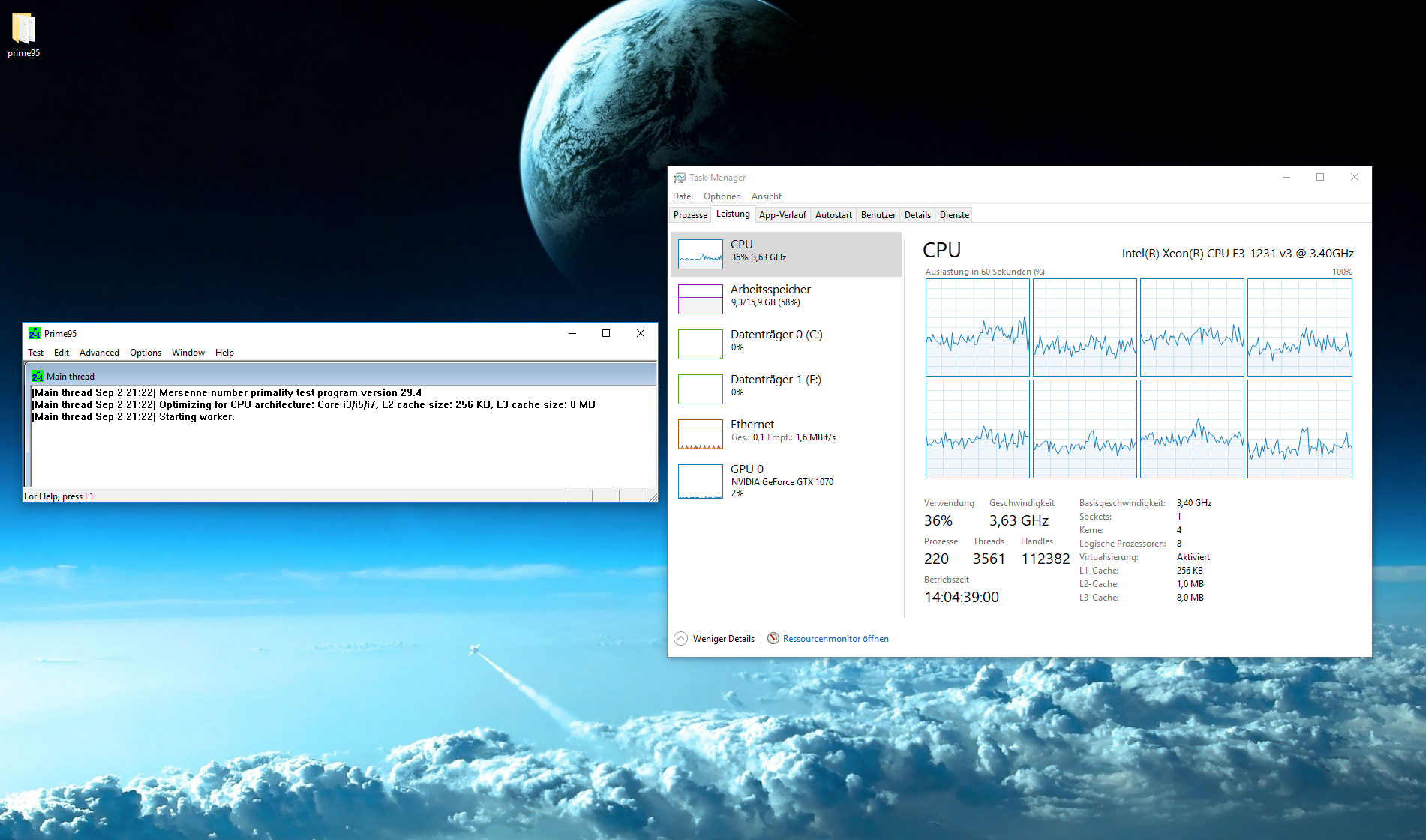Switch to the App-Verlauf tab
The image size is (1426, 840).
coord(782,215)
